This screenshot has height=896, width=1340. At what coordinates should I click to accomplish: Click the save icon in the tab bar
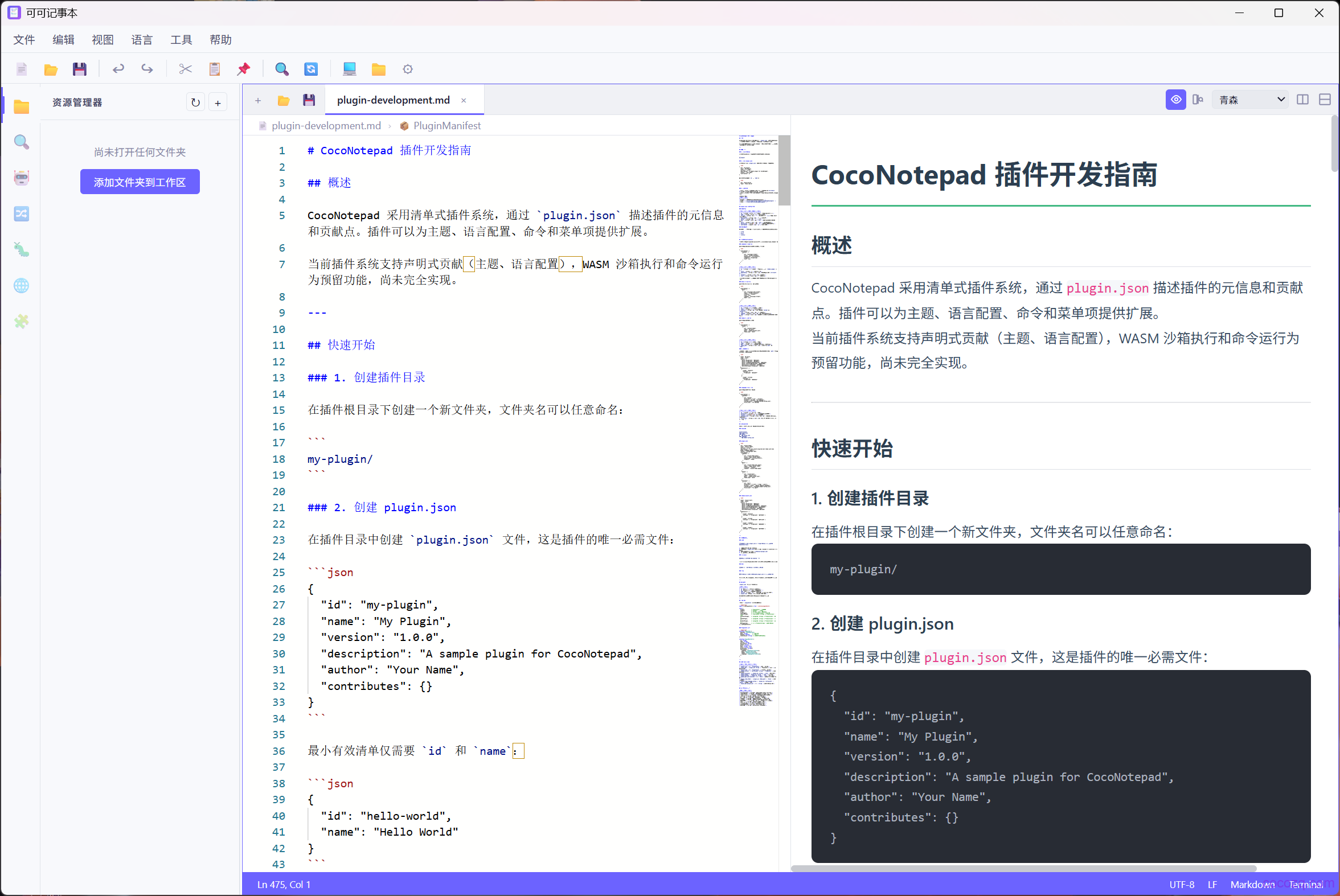click(309, 101)
